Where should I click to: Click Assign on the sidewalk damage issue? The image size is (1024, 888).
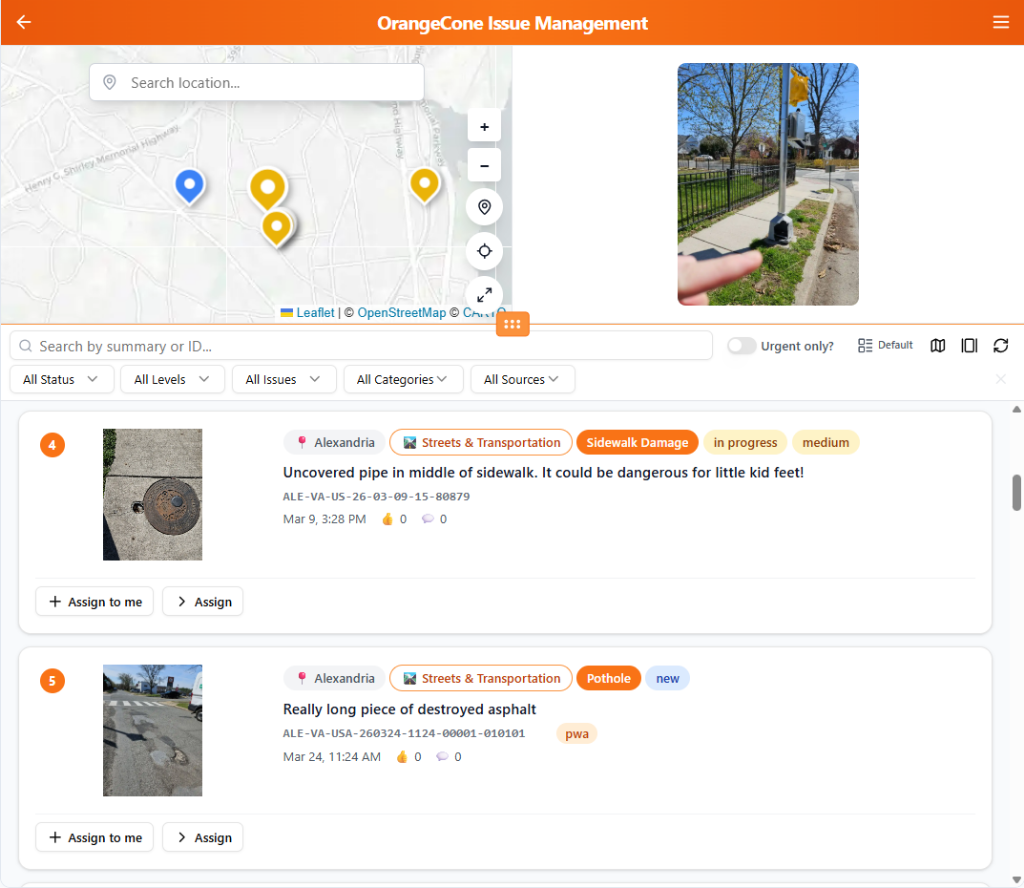pyautogui.click(x=203, y=601)
